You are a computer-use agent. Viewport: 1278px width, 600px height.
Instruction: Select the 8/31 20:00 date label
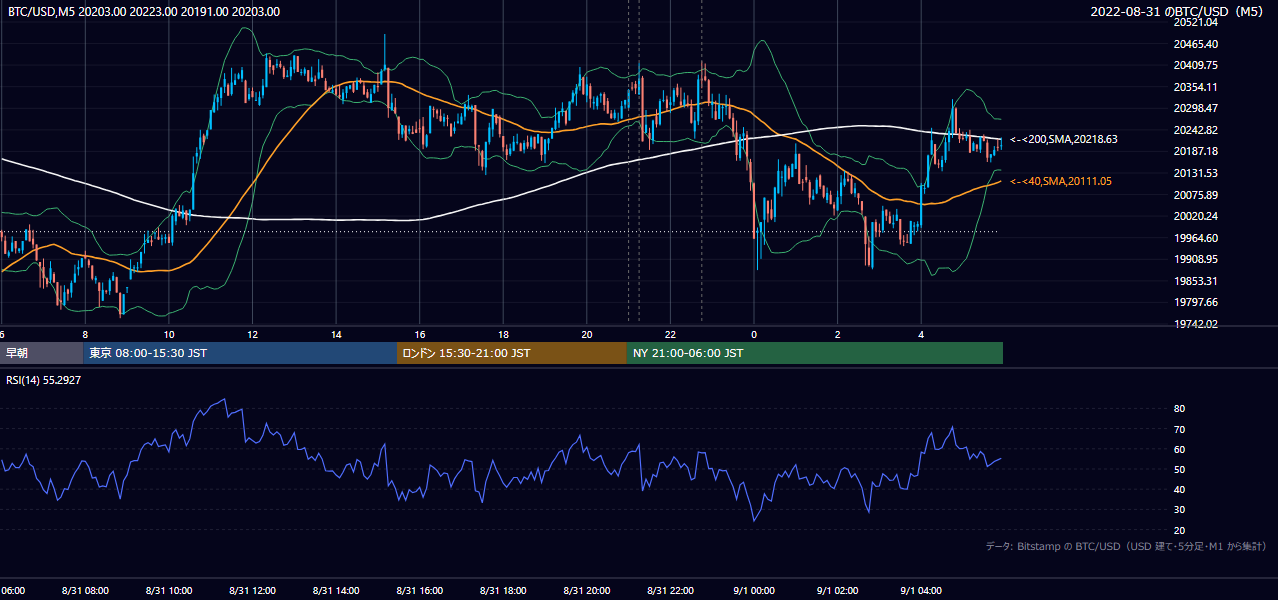pyautogui.click(x=587, y=591)
